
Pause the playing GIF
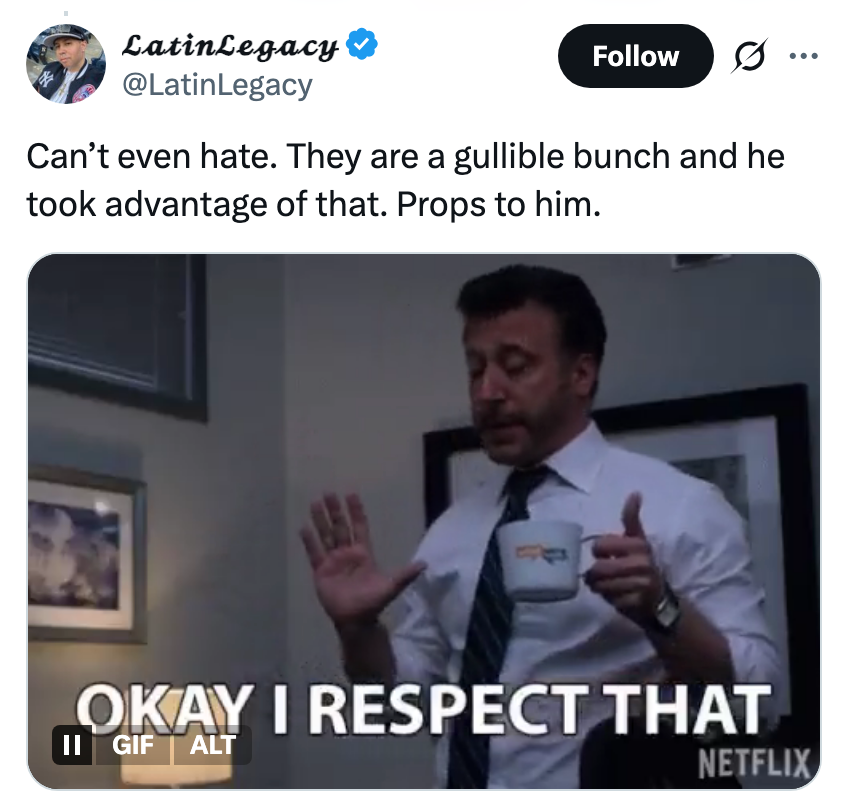click(x=72, y=745)
